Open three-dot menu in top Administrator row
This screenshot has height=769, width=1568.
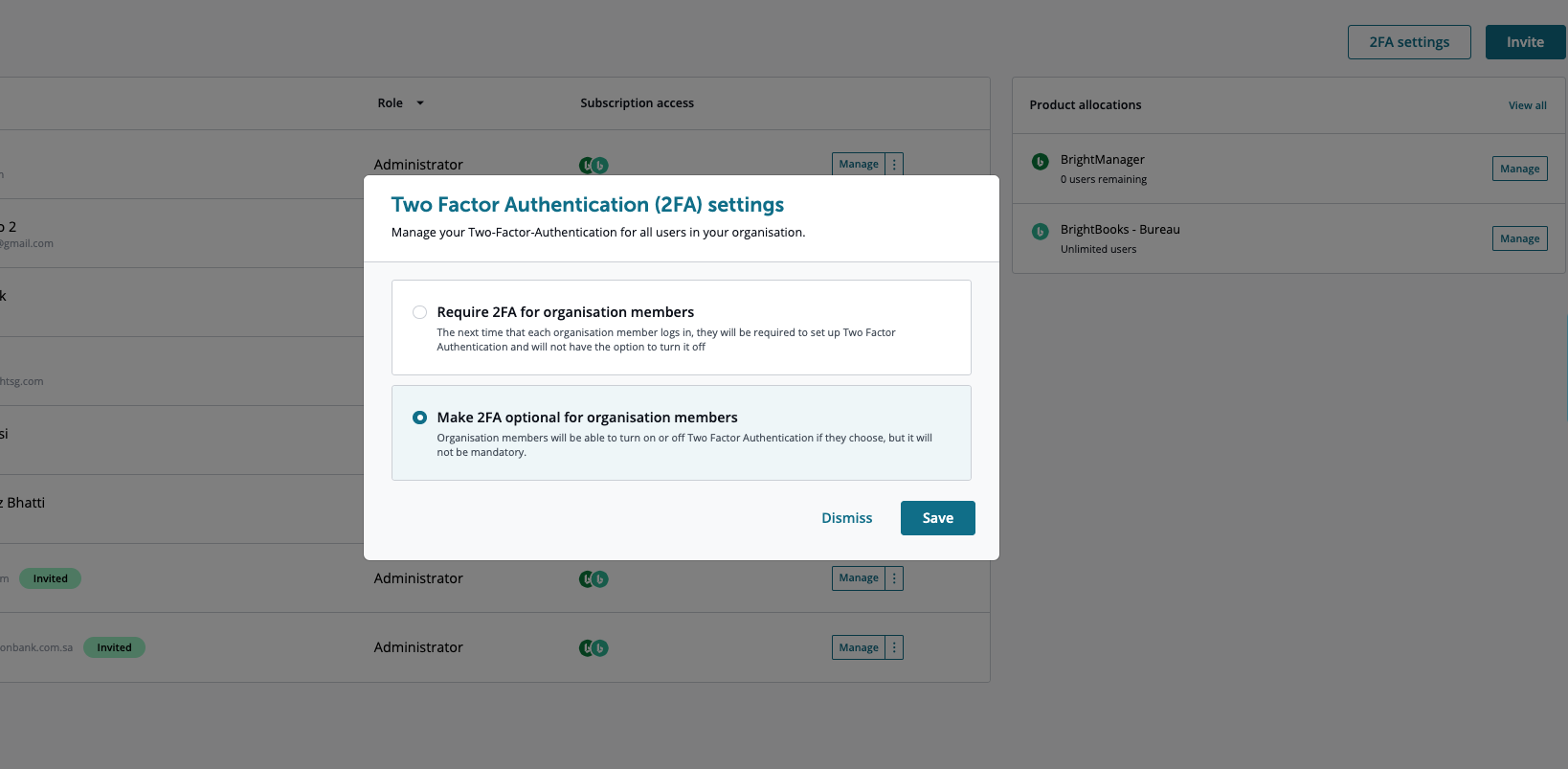tap(894, 164)
